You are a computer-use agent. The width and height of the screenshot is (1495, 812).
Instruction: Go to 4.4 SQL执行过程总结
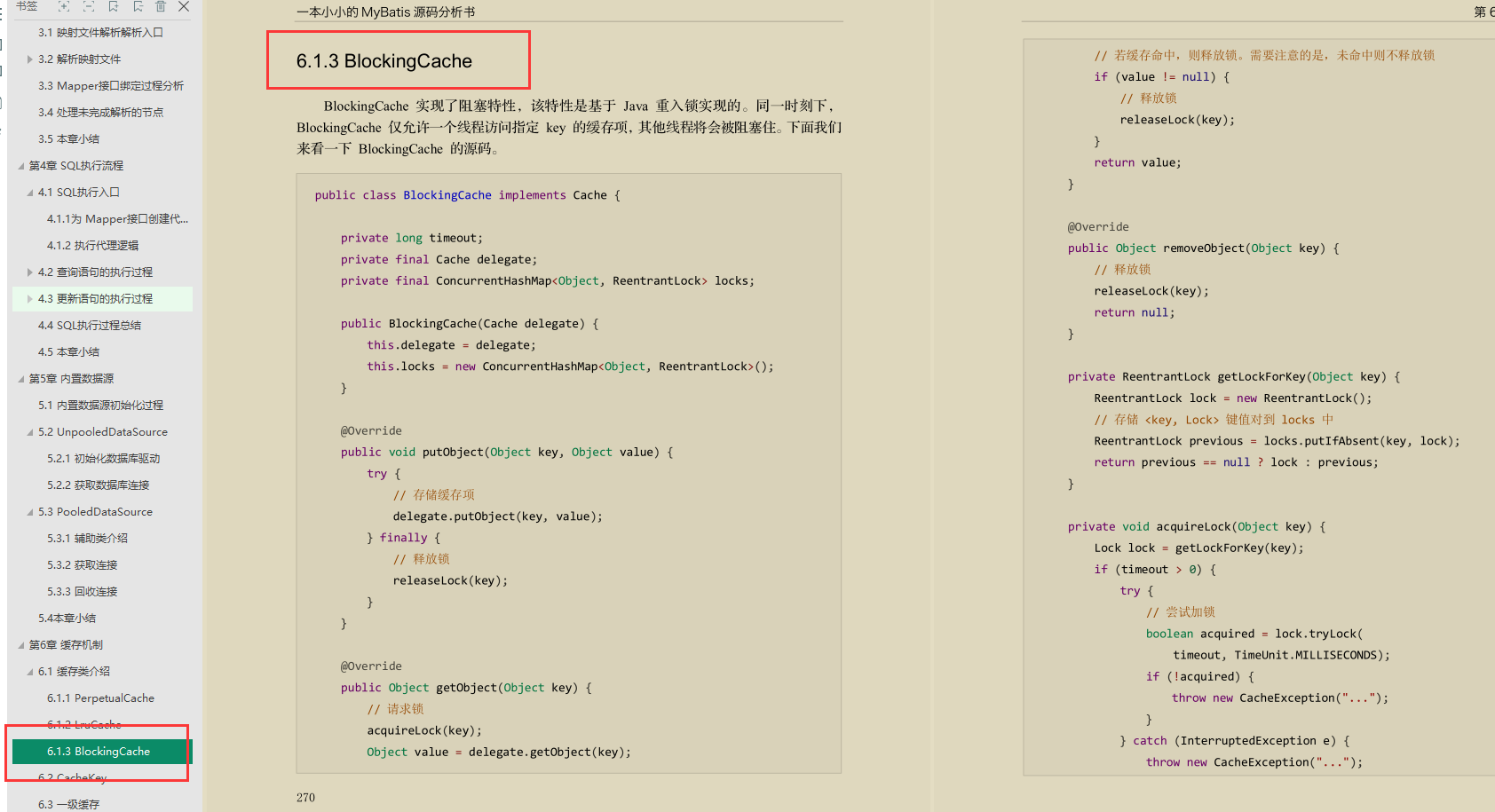[89, 326]
